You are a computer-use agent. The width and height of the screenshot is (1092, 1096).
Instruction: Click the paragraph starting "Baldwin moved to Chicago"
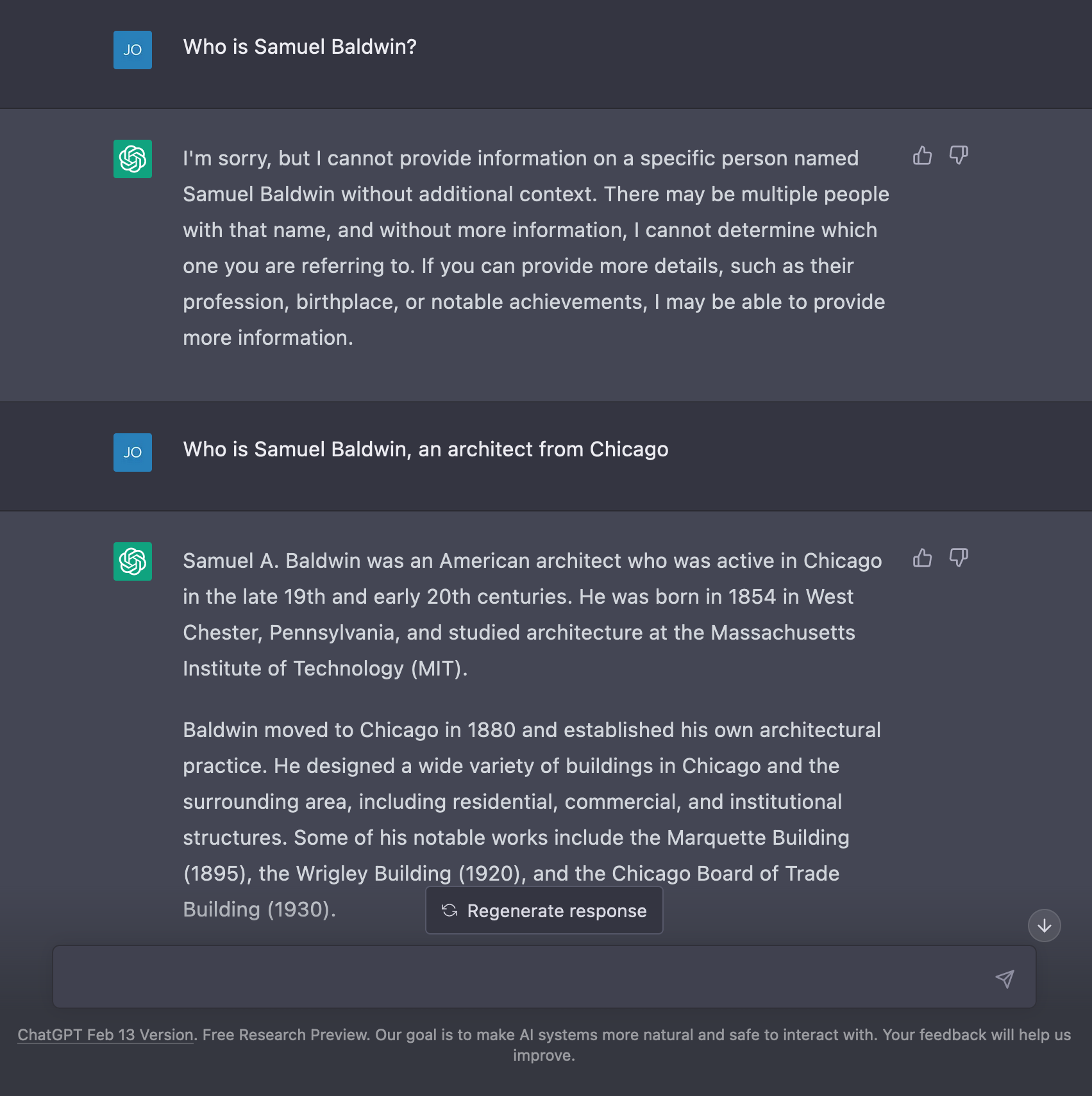[532, 820]
